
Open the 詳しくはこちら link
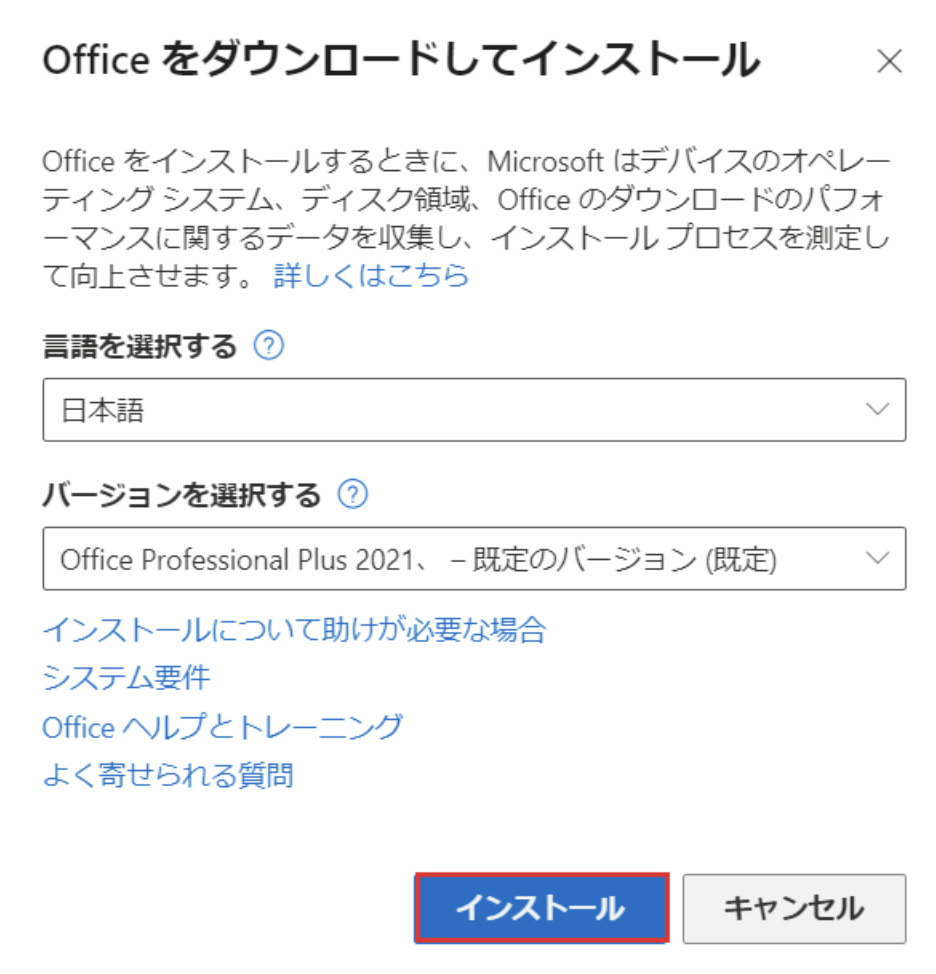pyautogui.click(x=371, y=276)
